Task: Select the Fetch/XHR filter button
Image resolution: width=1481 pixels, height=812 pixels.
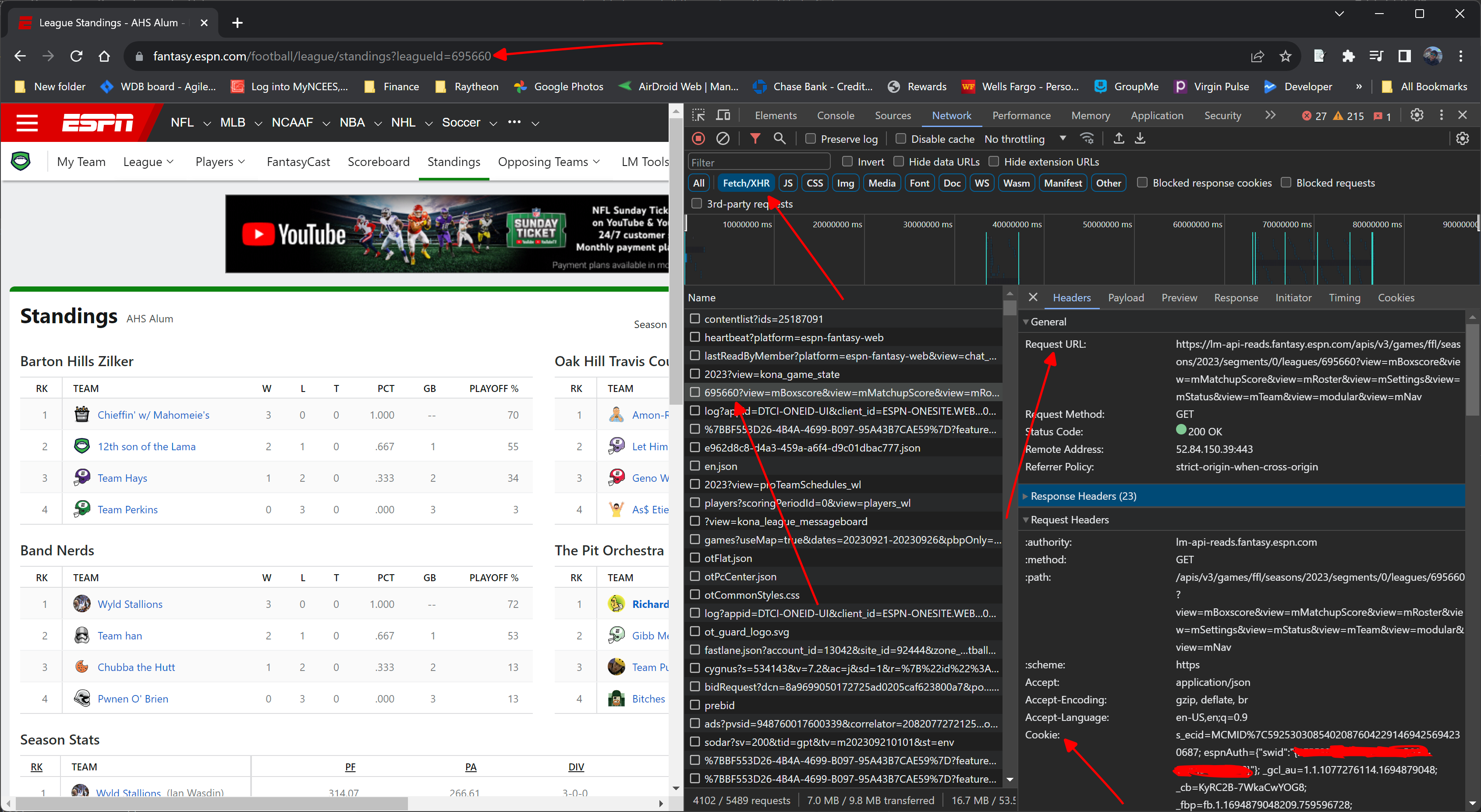Action: pyautogui.click(x=746, y=183)
